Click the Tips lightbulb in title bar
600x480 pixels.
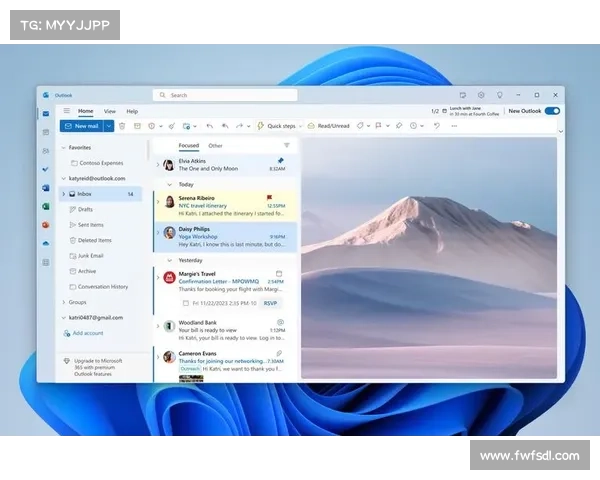pos(499,95)
